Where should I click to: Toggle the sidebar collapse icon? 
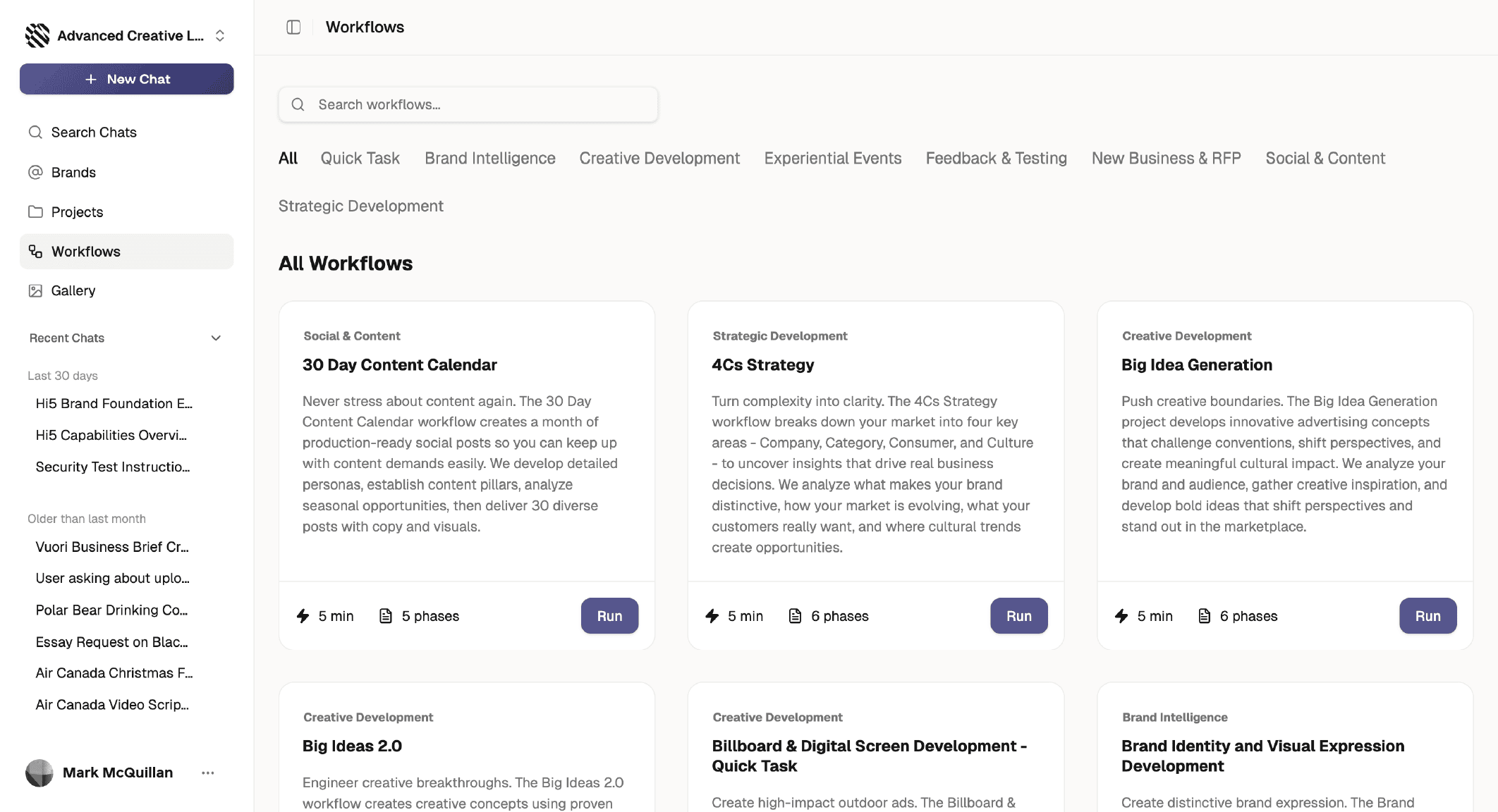coord(293,26)
